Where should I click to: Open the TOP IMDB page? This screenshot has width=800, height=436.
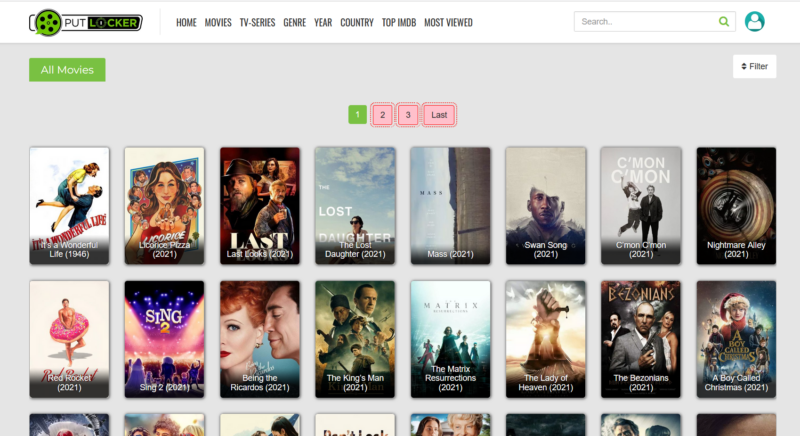398,22
